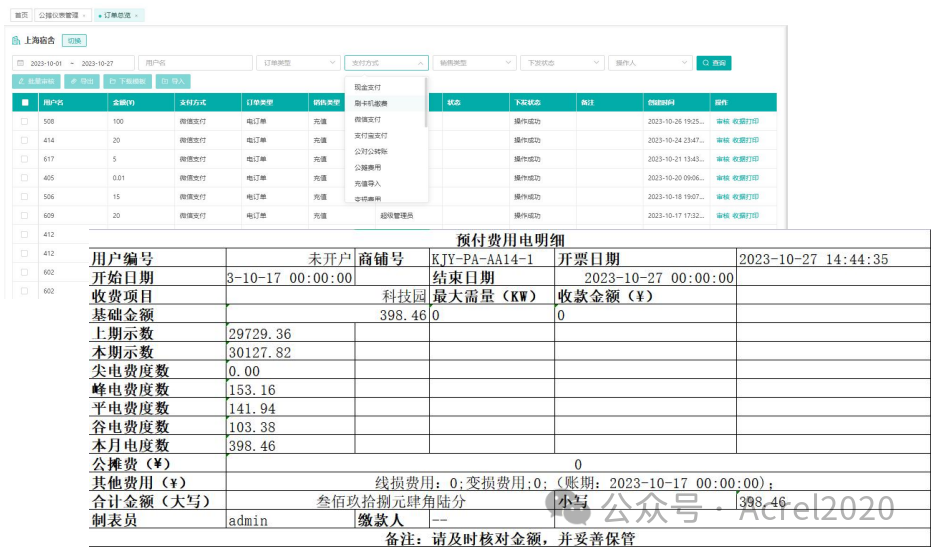933x557 pixels.
Task: Toggle the select-all checkbox in the table header
Action: (25, 102)
